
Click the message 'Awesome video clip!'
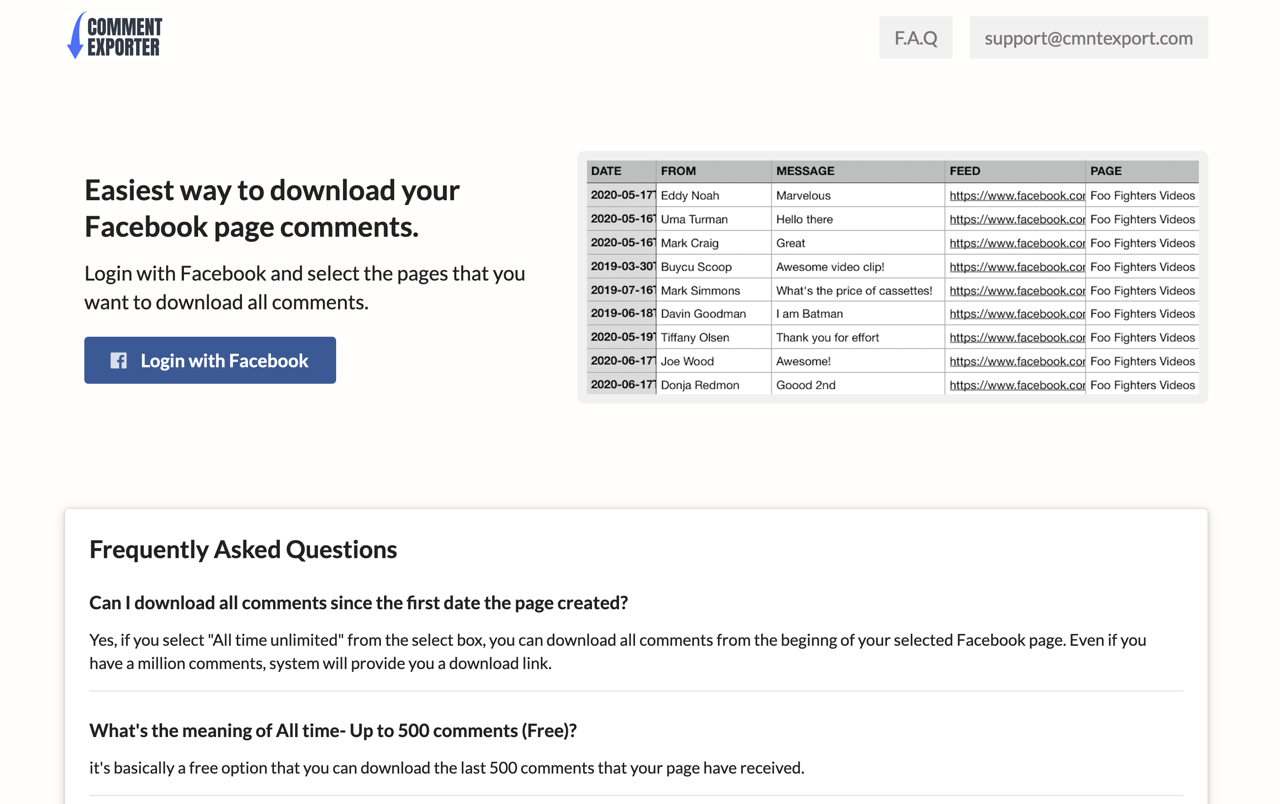tap(830, 267)
